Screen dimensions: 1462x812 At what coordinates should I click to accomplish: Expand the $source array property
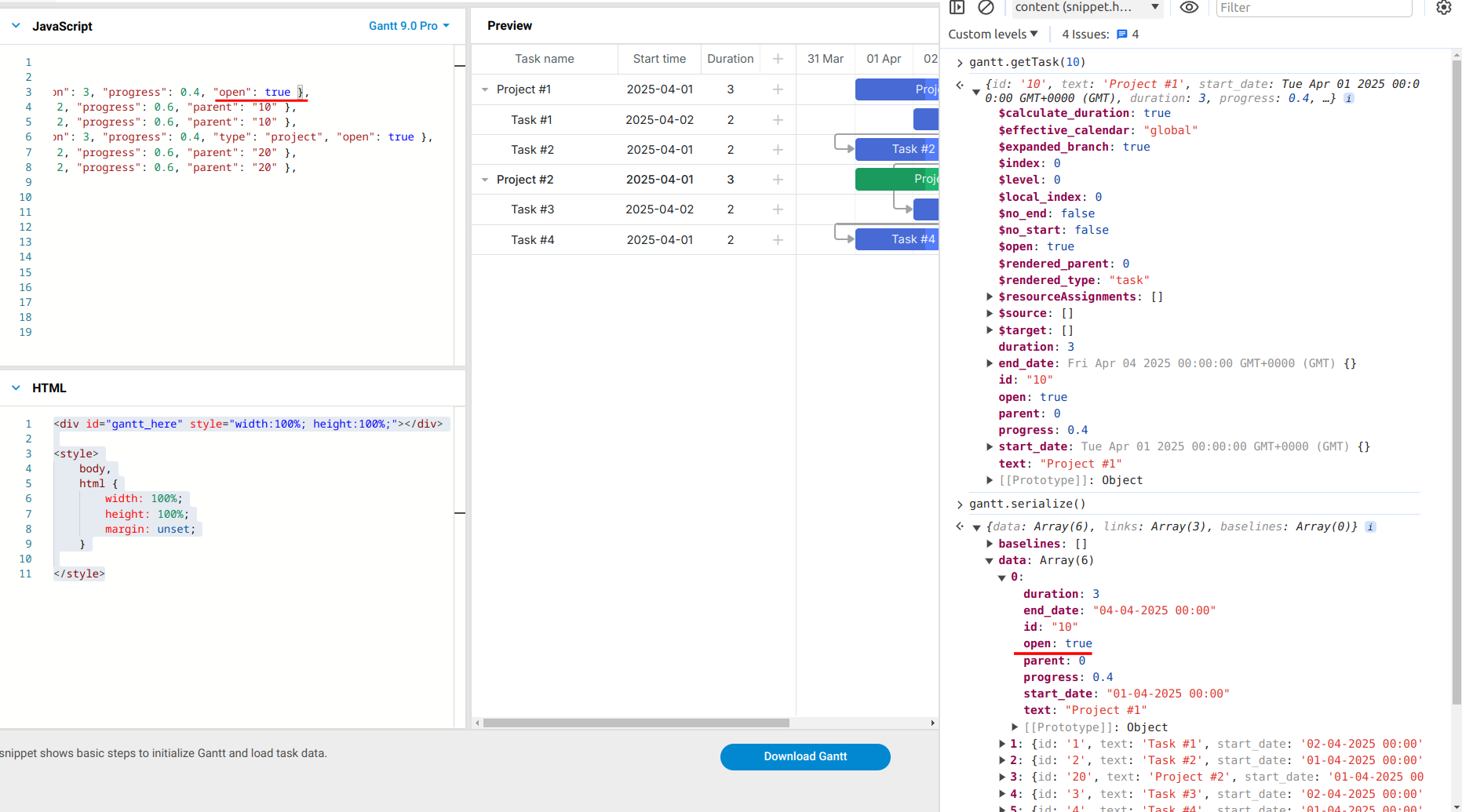coord(990,313)
